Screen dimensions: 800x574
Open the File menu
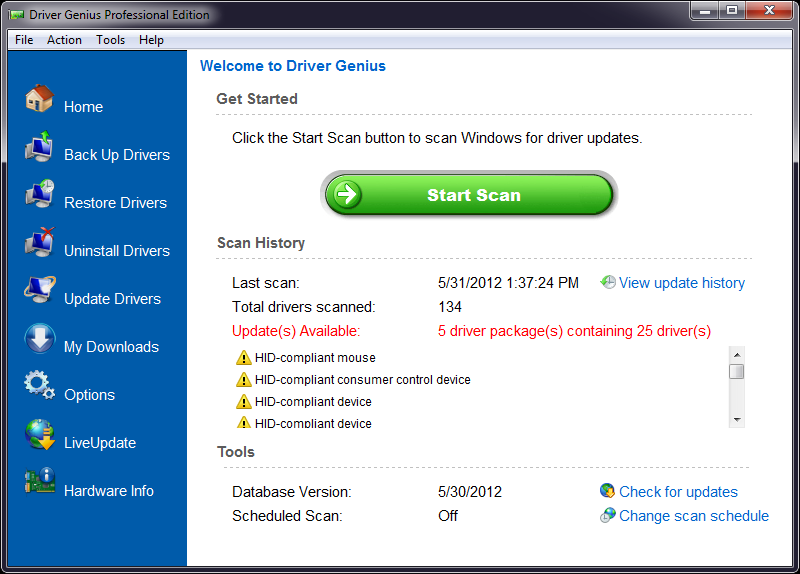(24, 40)
